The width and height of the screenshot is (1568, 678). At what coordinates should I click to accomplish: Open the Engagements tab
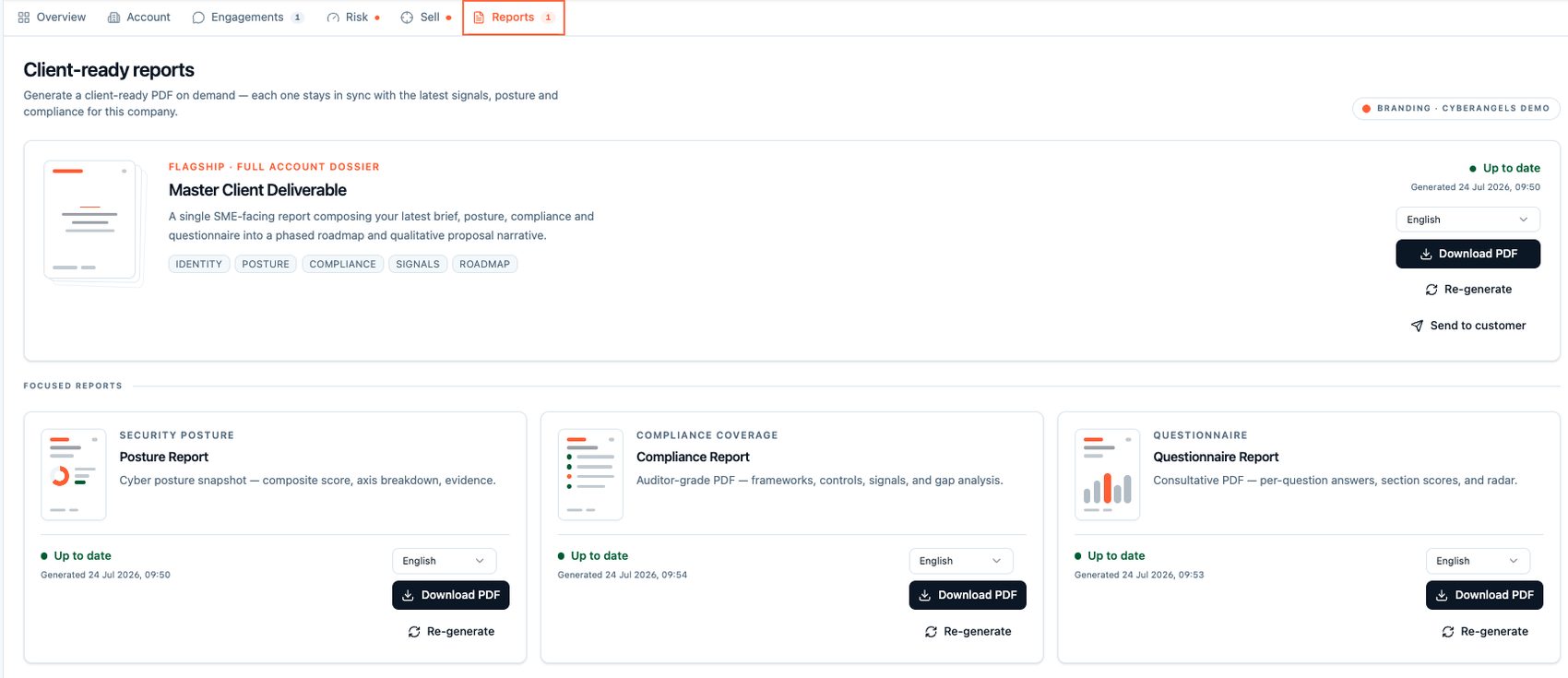tap(247, 18)
